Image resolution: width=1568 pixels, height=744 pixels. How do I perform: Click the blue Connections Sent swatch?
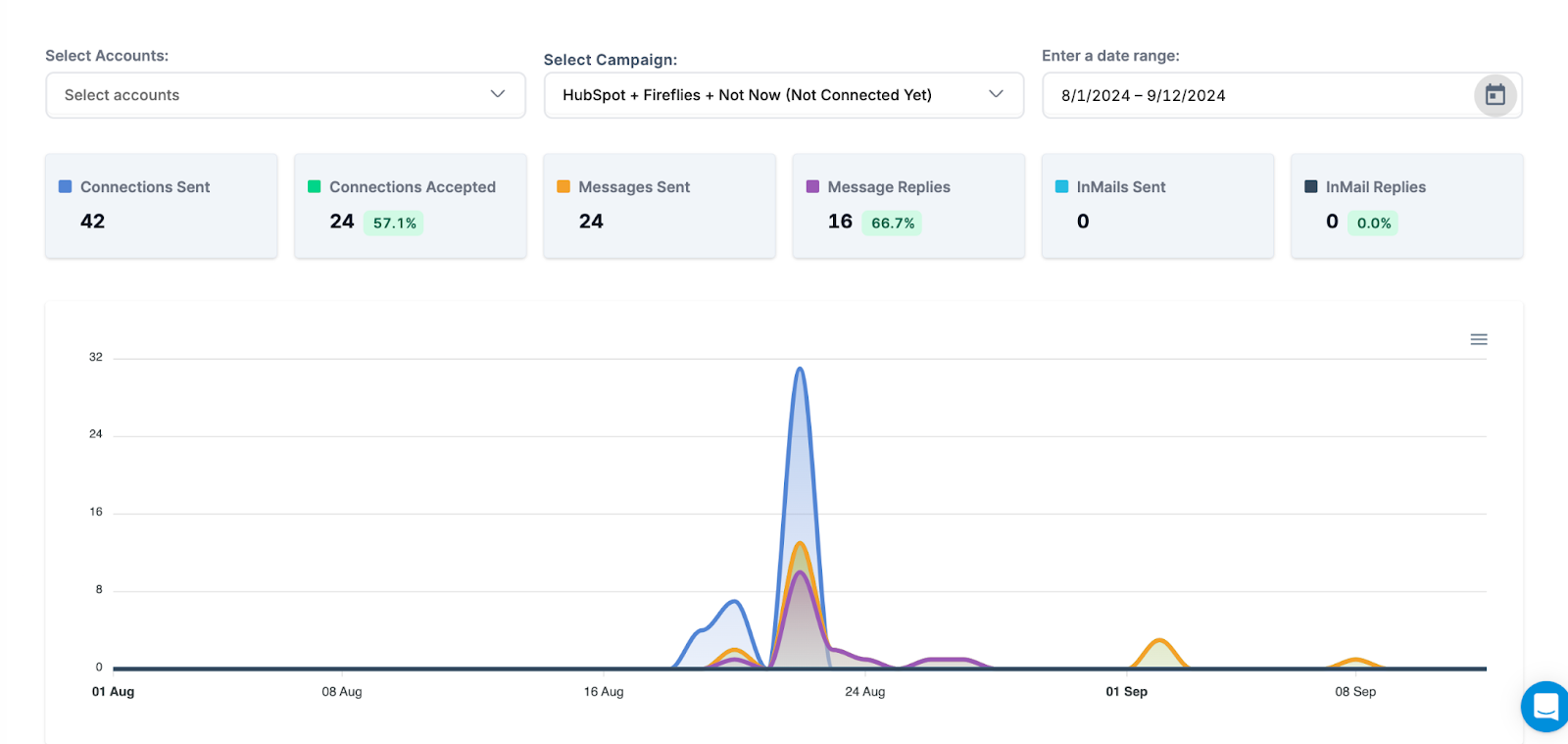pos(66,186)
